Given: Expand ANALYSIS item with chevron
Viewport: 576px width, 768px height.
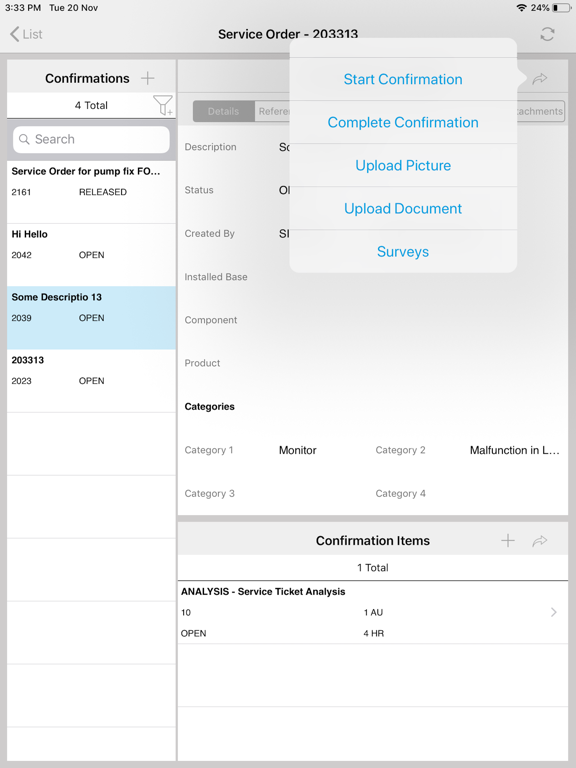Looking at the screenshot, I should coord(553,612).
